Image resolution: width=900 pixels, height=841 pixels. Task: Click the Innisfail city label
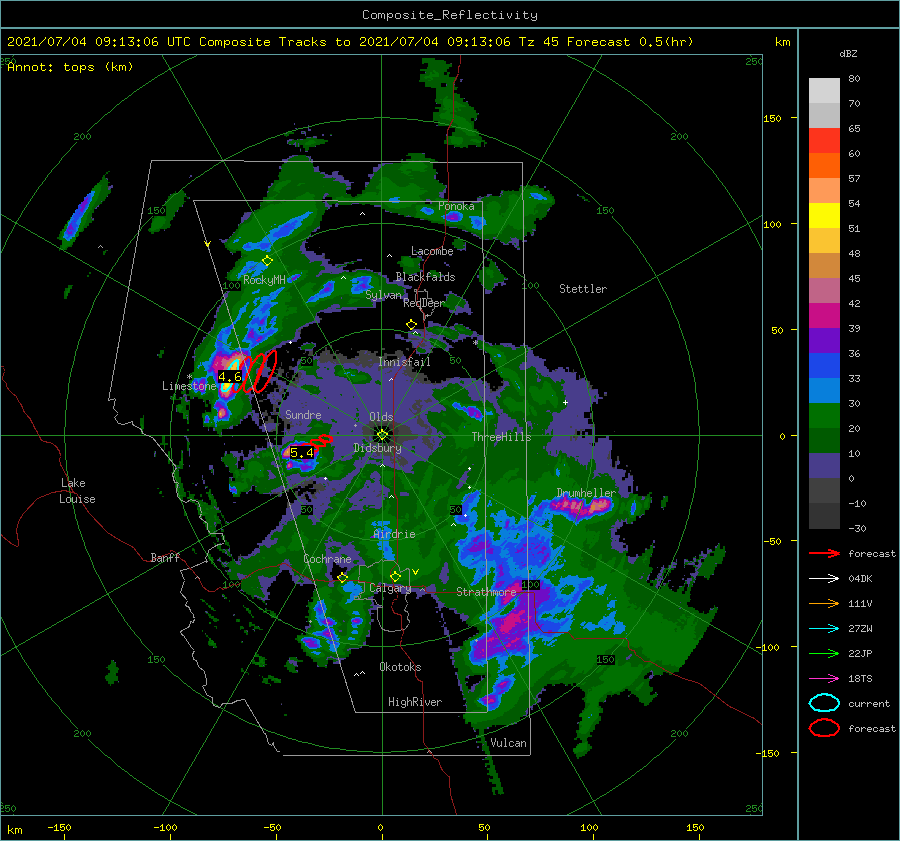tap(404, 362)
